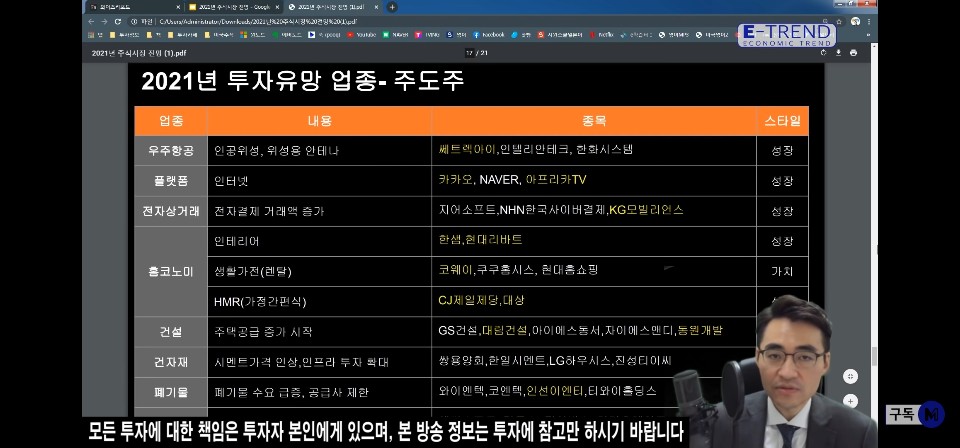Click the '건자재' sector cell
Viewport: 960px width, 448px height.
coord(171,362)
